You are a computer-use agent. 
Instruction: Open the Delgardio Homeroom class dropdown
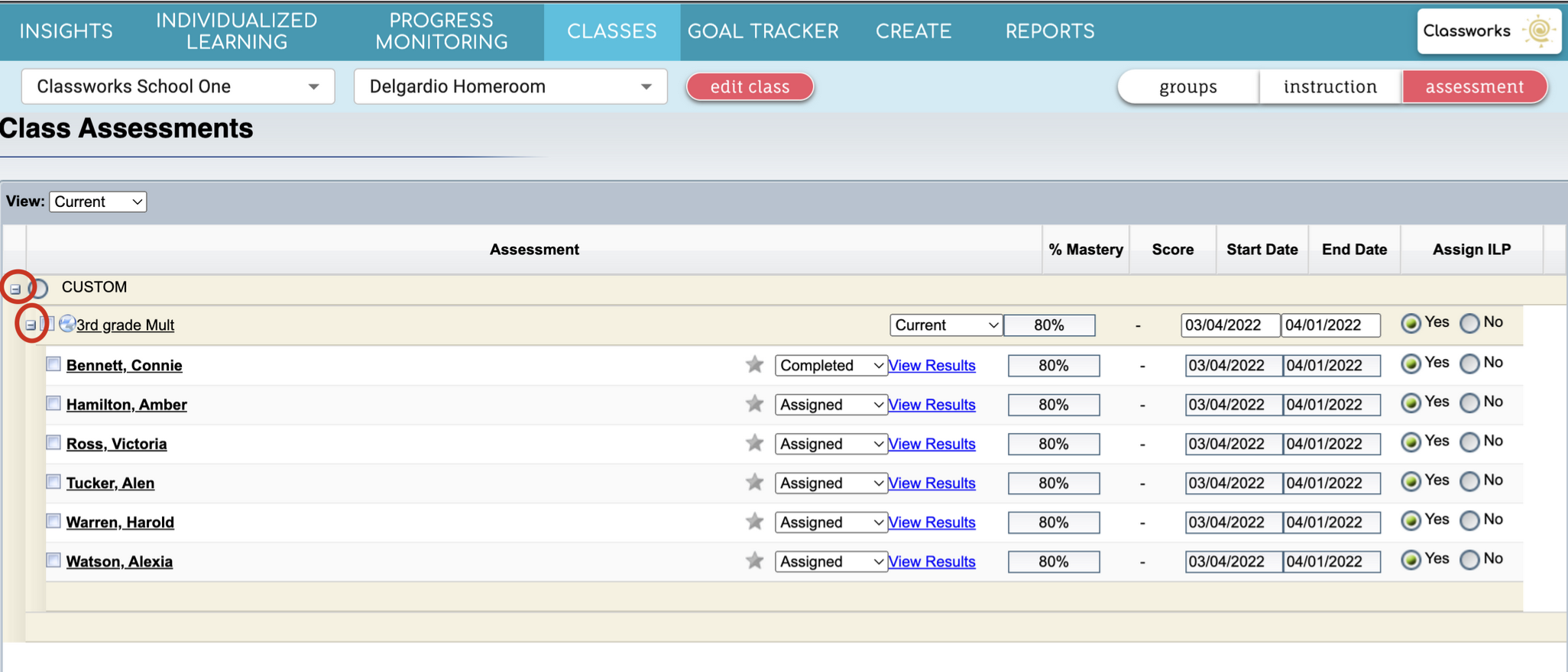(510, 86)
